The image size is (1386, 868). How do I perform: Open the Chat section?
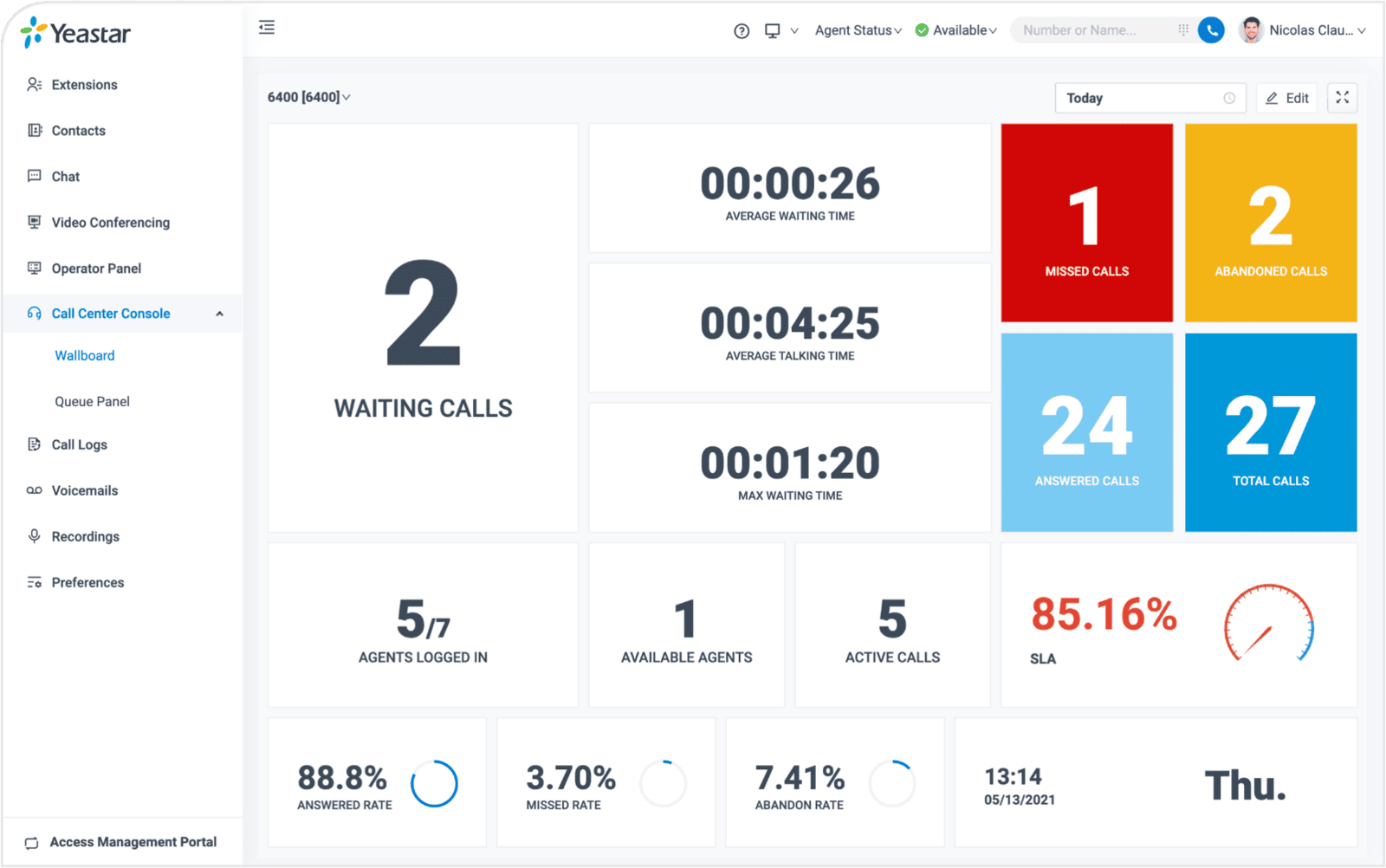[x=66, y=176]
